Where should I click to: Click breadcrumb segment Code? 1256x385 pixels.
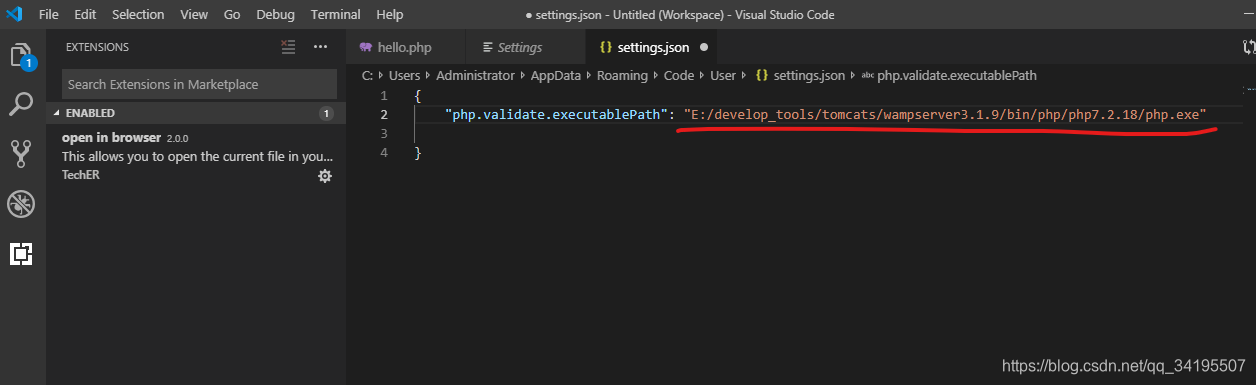pyautogui.click(x=679, y=75)
